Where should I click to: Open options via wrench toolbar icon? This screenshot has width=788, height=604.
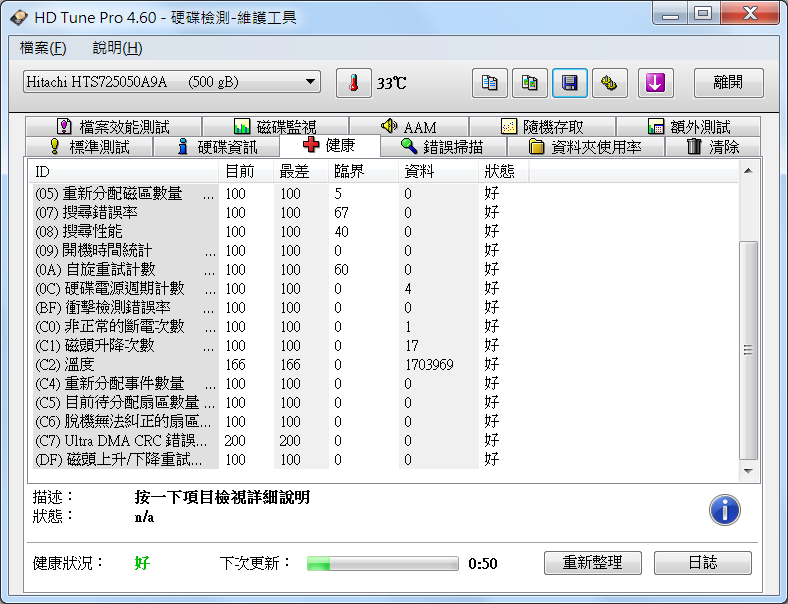[610, 83]
